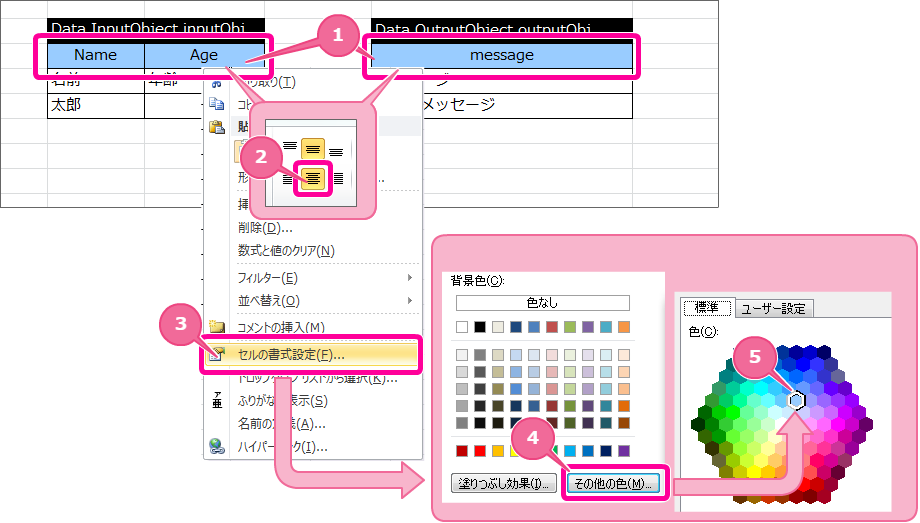Screen dimensions: 920x523
Task: Click the Format Cells icon
Action: point(217,353)
